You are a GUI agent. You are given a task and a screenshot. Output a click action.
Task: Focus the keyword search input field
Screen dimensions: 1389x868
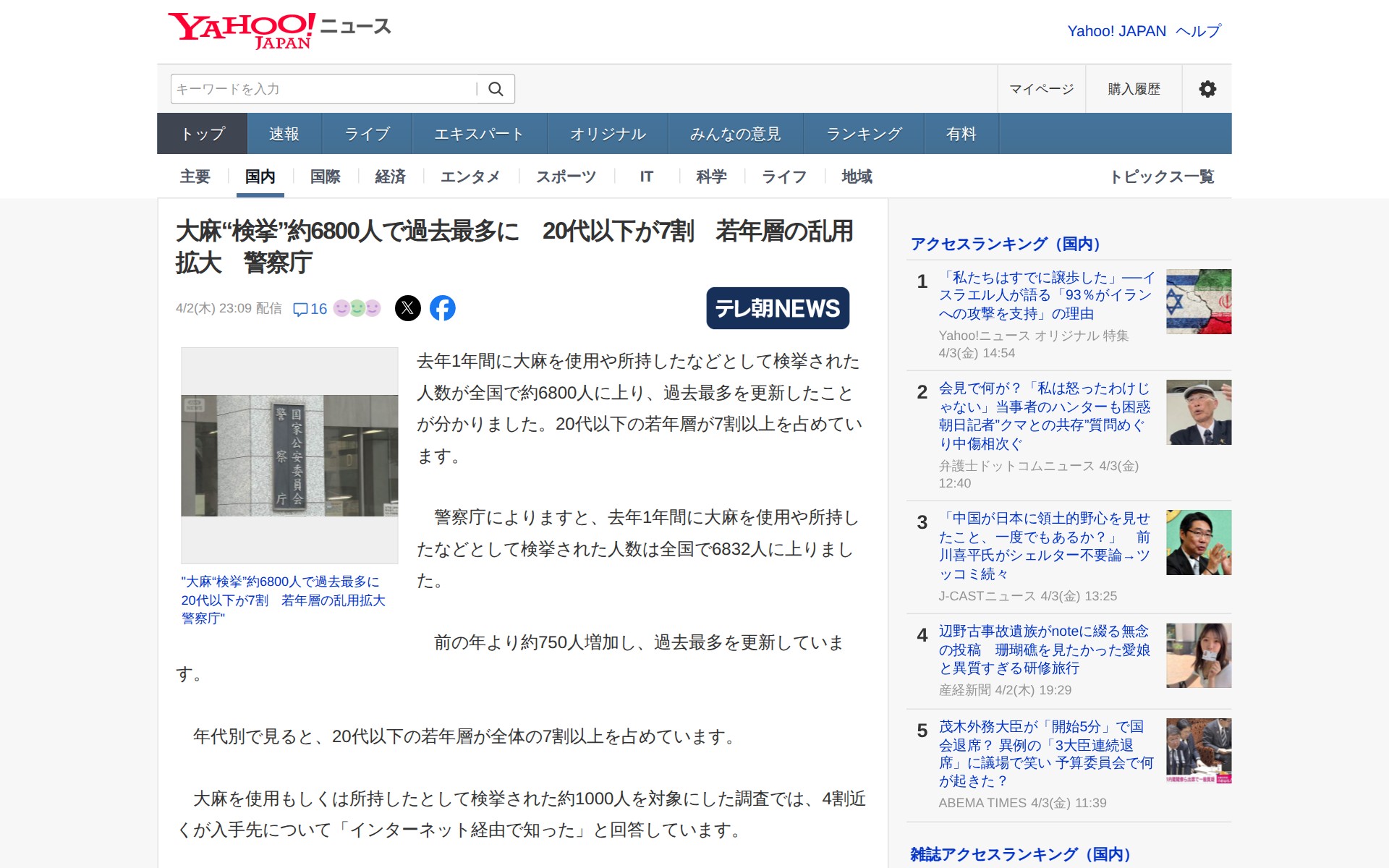coord(322,89)
